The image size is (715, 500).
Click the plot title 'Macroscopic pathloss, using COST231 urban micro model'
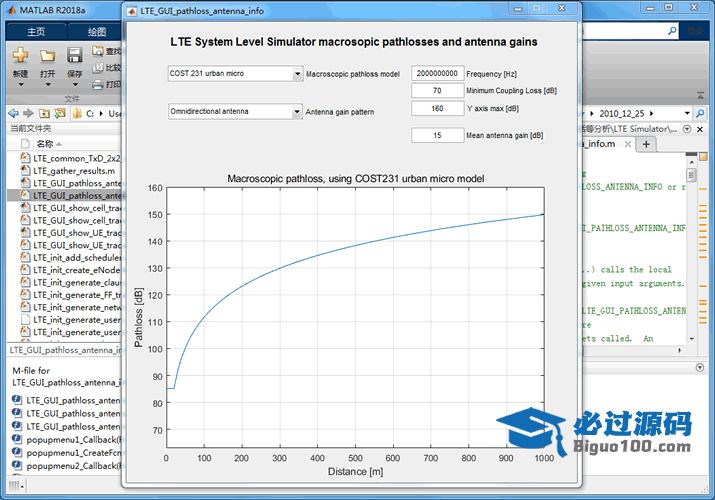click(356, 179)
